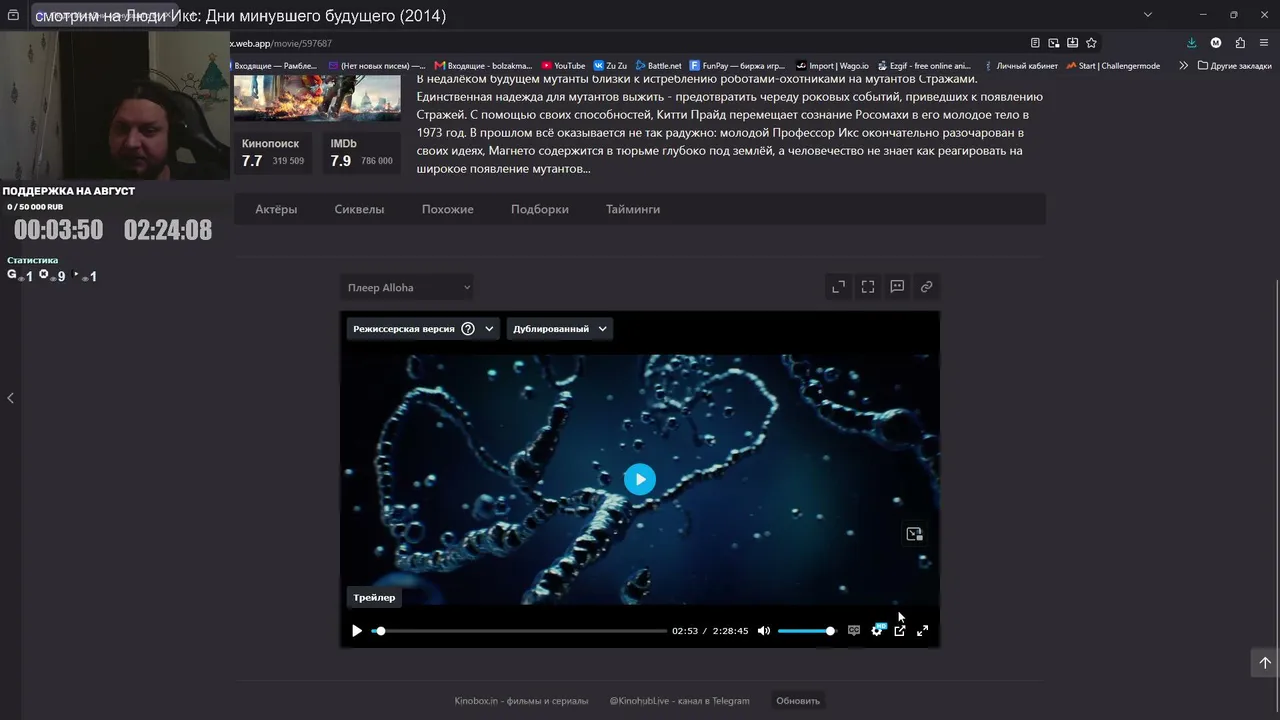The image size is (1280, 720).
Task: Expand the Режиссерская версия dropdown
Action: pyautogui.click(x=489, y=329)
